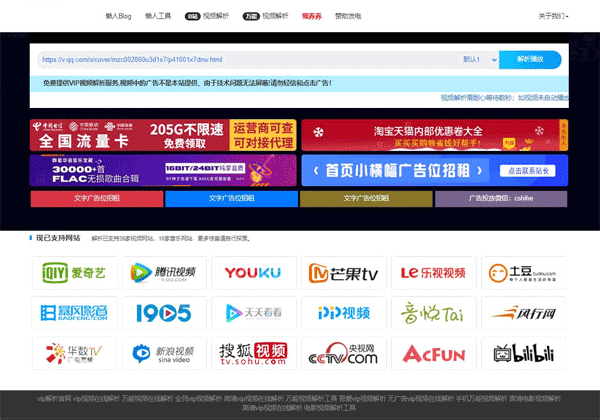Click the 土豆 Tudou logo

pos(523,273)
